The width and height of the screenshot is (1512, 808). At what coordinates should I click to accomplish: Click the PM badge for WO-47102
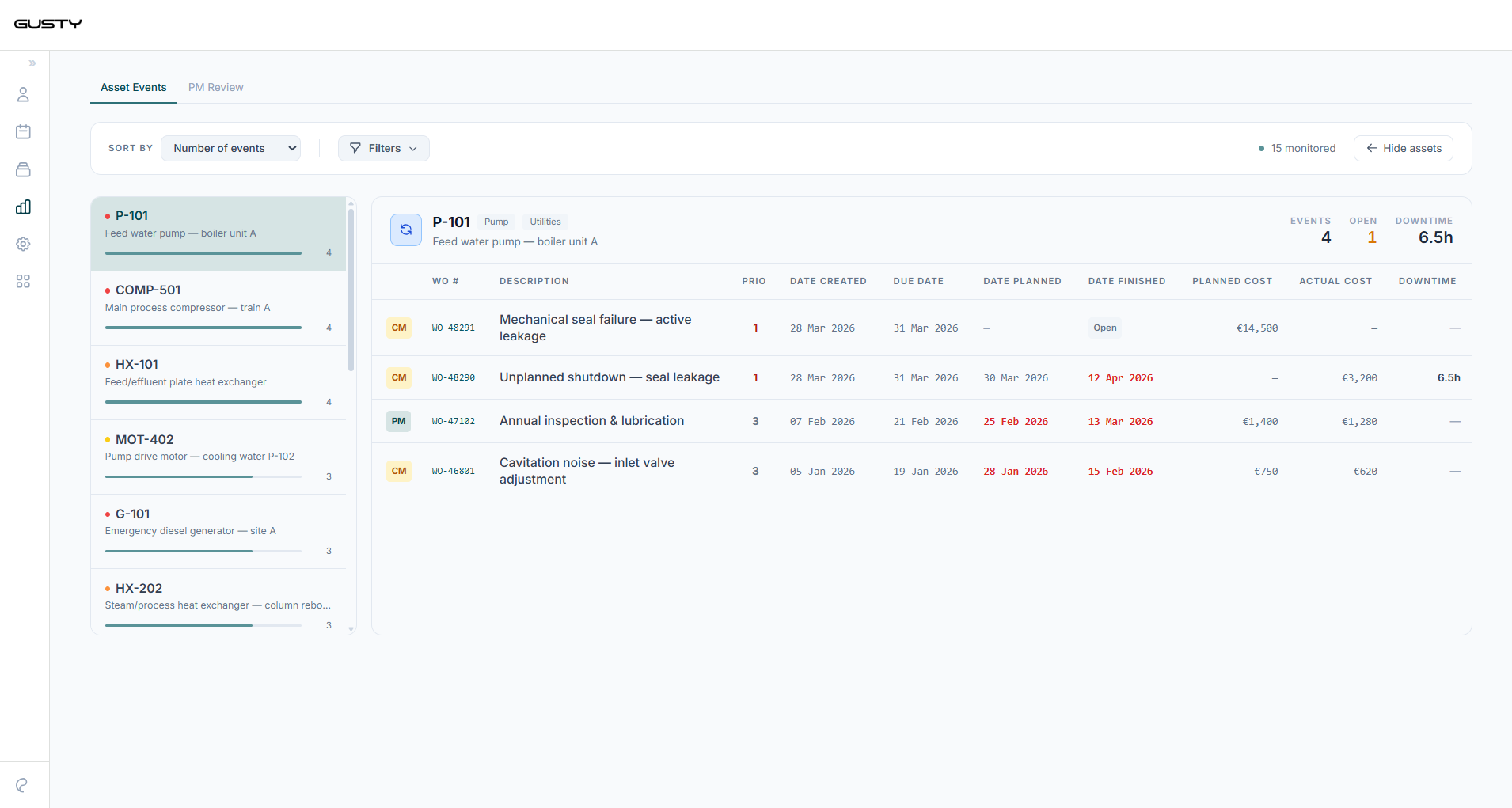click(399, 421)
